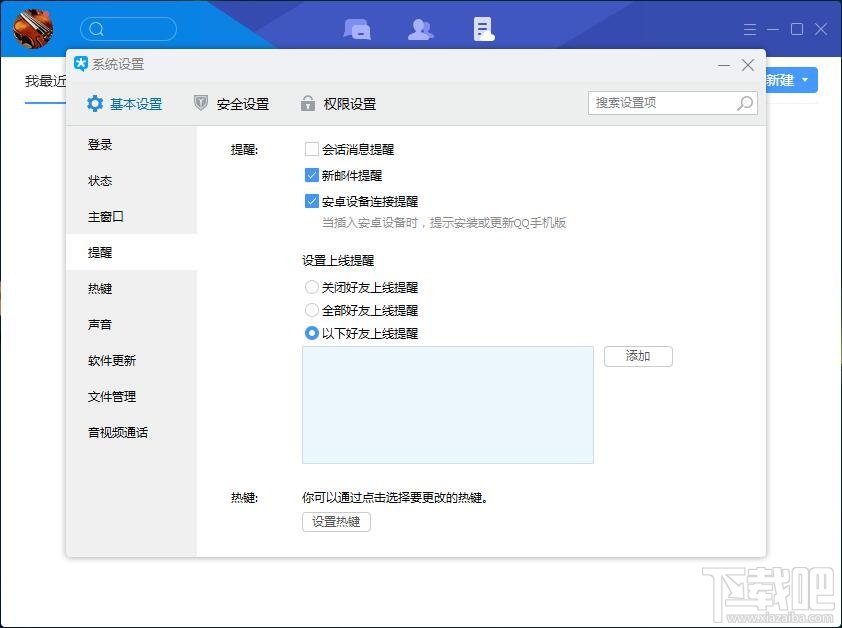Open the 声音 settings section
842x628 pixels.
pyautogui.click(x=100, y=324)
